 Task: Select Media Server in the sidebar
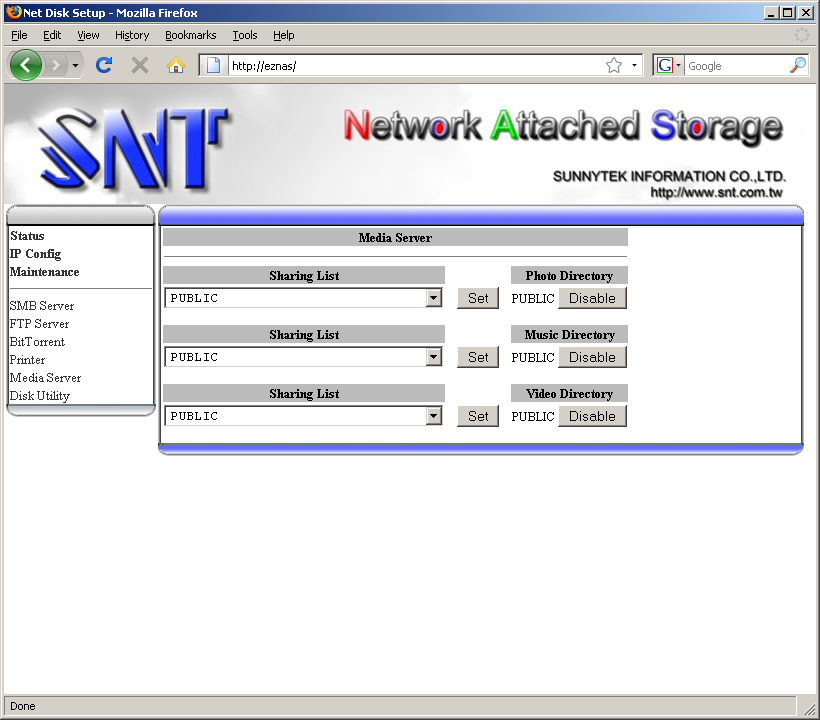pyautogui.click(x=45, y=378)
